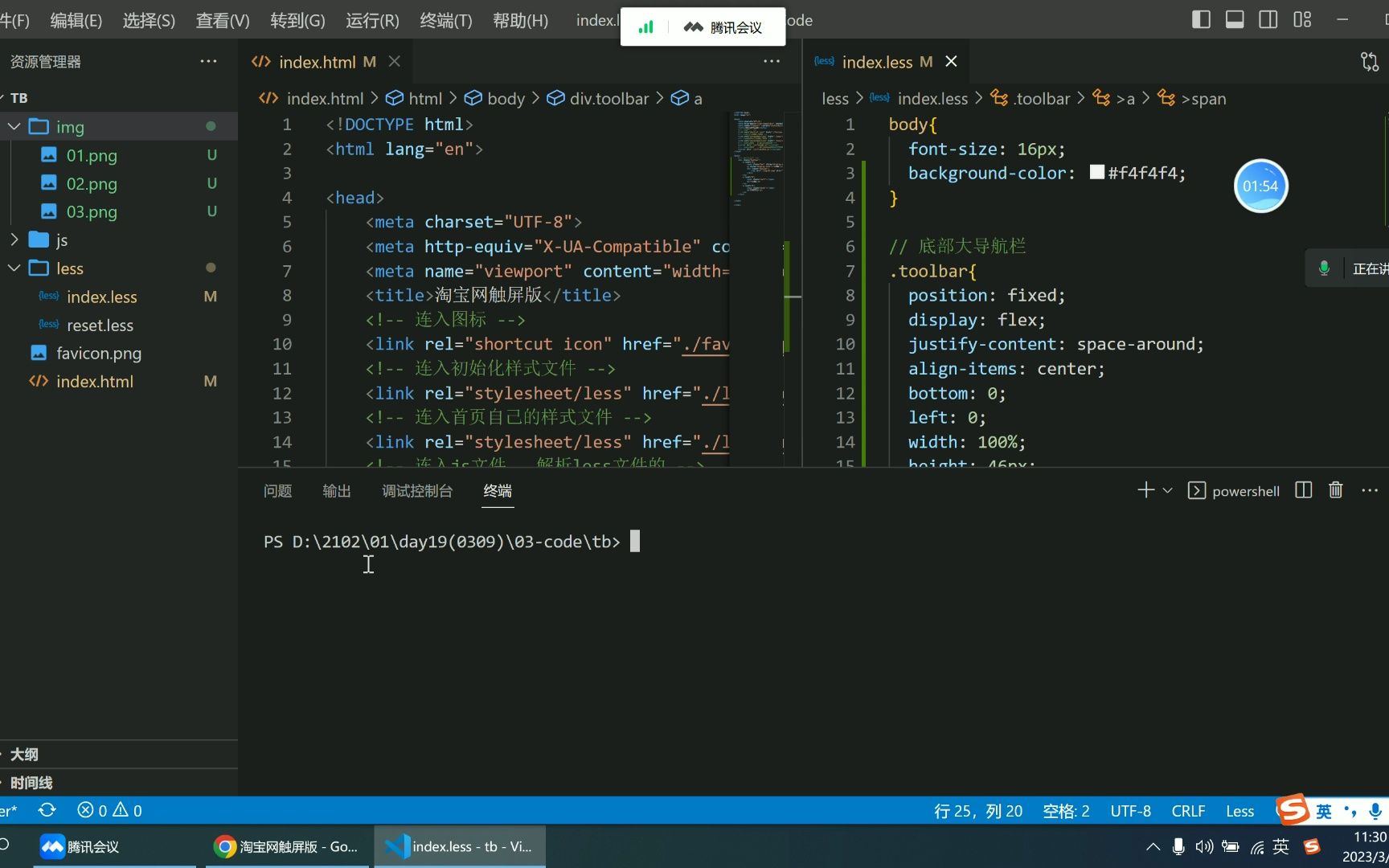Screen dimensions: 1389x868
Task: Toggle secondary sidebar layout icon
Action: (x=1268, y=19)
